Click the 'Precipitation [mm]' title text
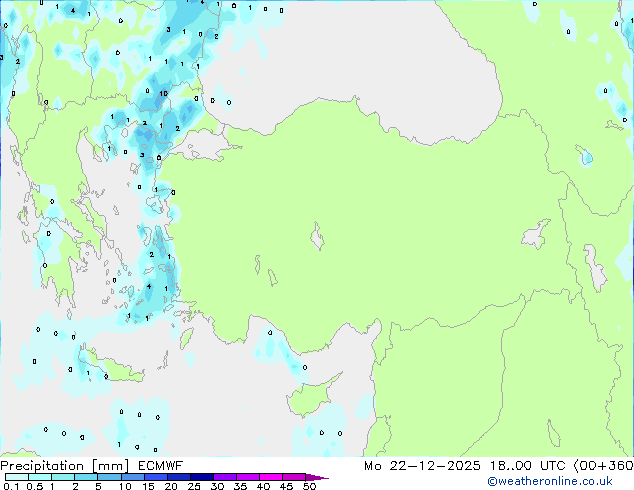Viewport: 634px width, 490px height. (65, 466)
